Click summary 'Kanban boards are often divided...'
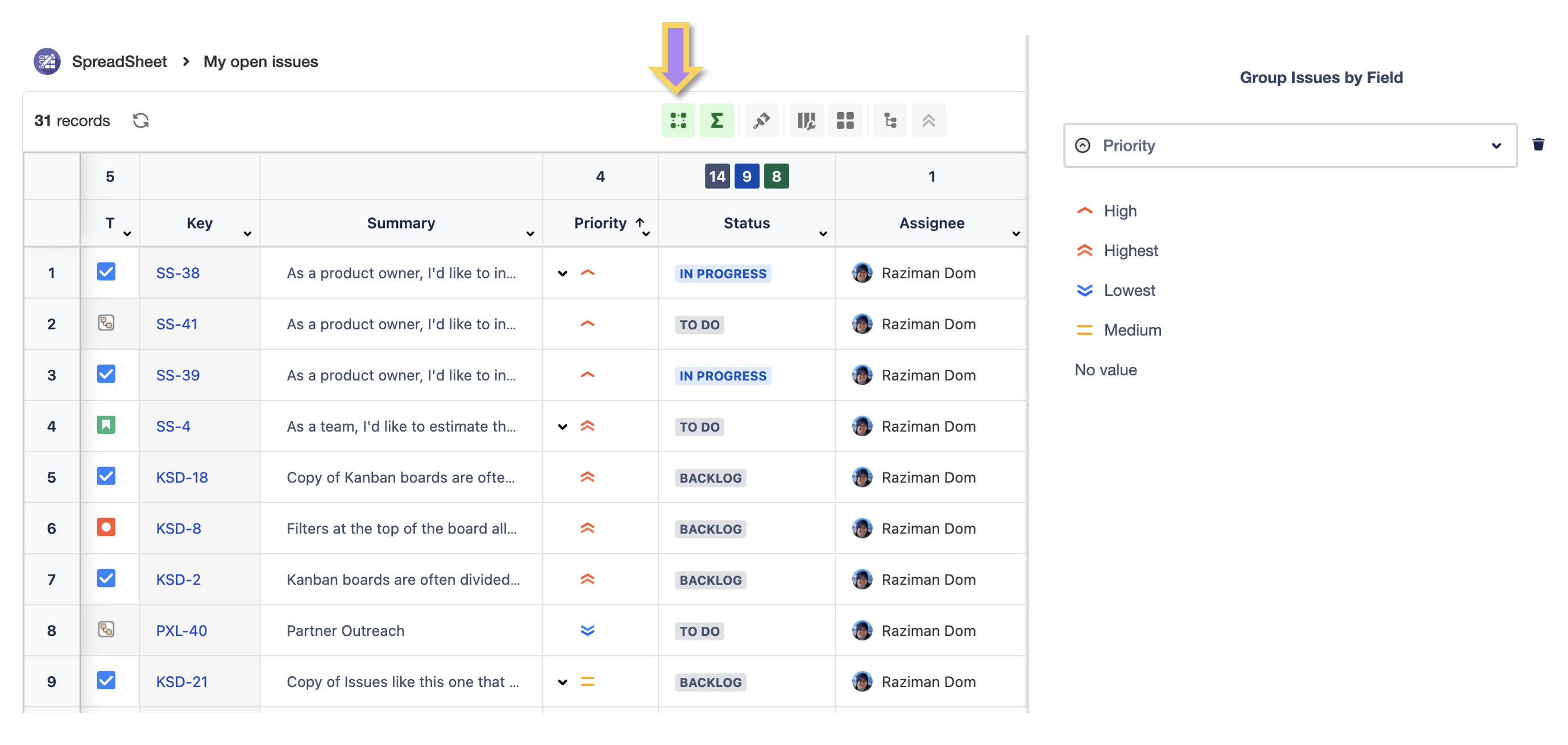Viewport: 1568px width, 745px height. coord(403,580)
